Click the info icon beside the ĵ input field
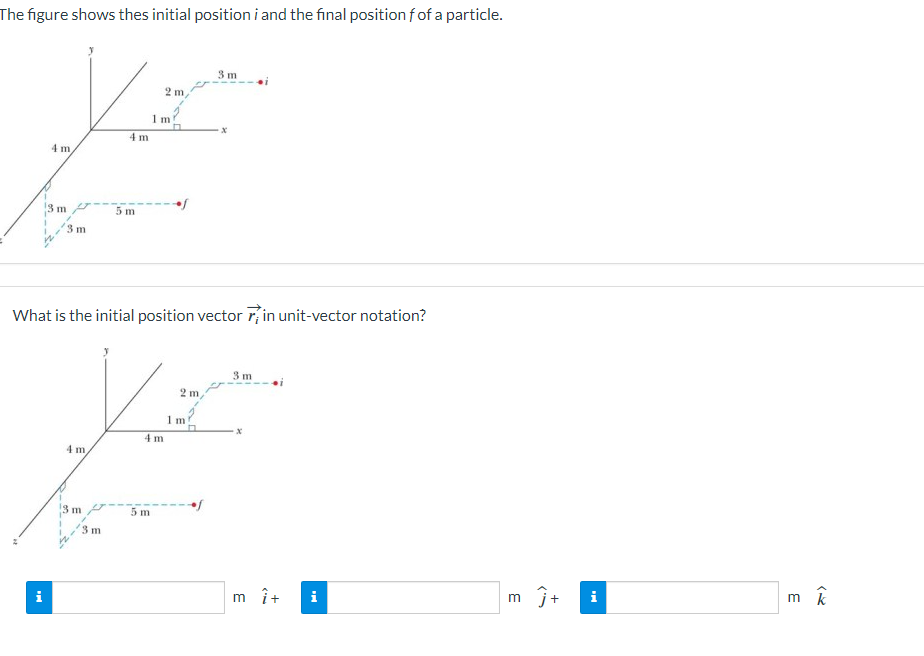Viewport: 924px width, 656px height. [x=314, y=597]
